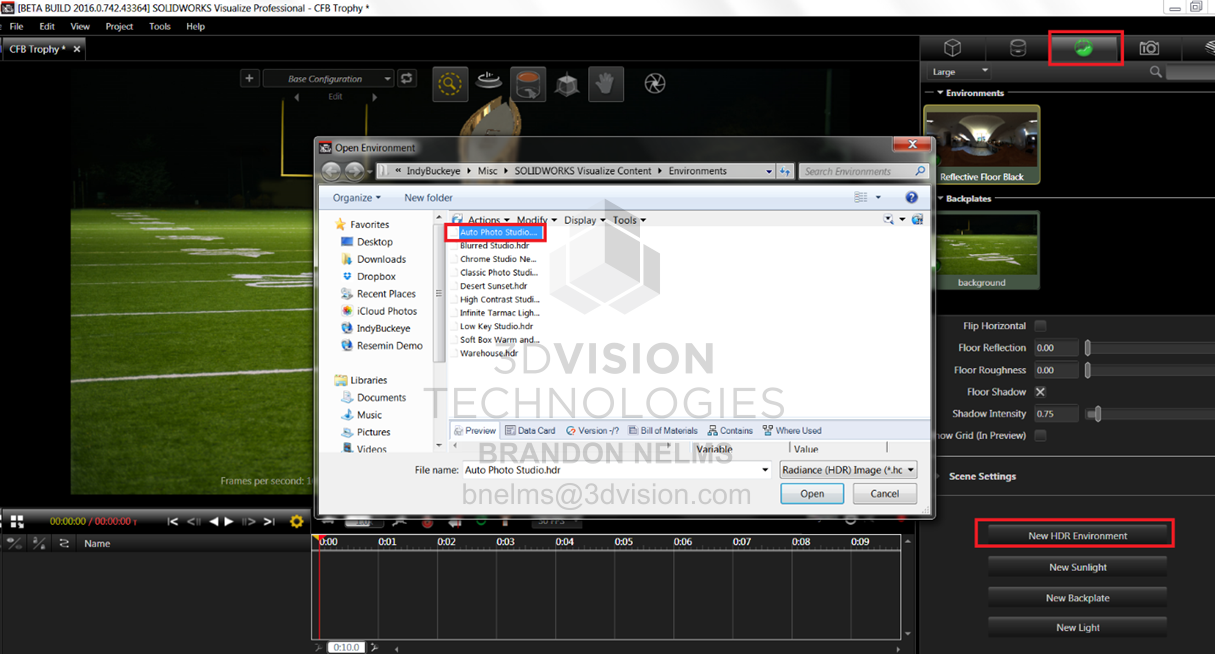Select the magnifier selection tool in viewport toolbar
This screenshot has height=654, width=1215.
click(x=450, y=84)
